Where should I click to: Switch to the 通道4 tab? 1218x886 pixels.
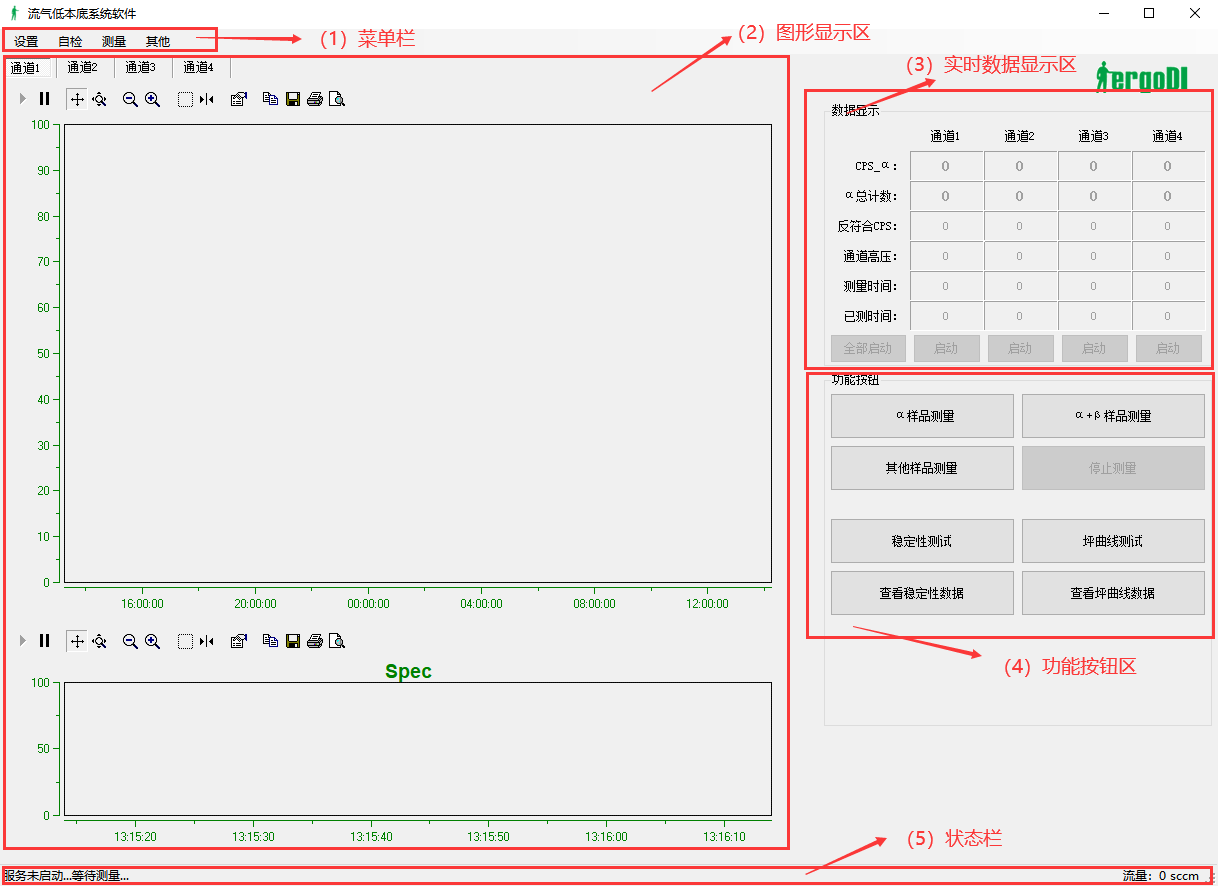coord(199,68)
